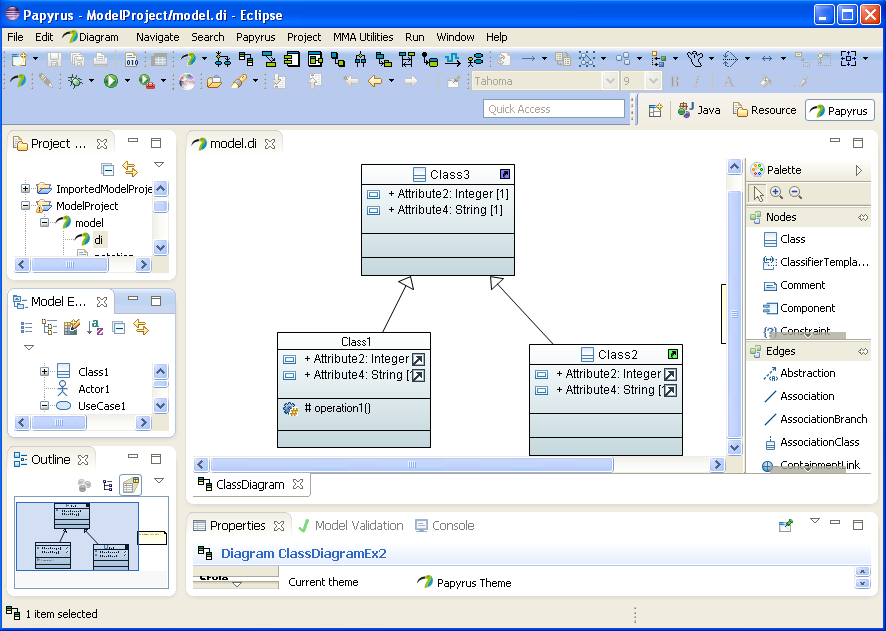Choose the Zoom Out tool in Palette
The height and width of the screenshot is (631, 886).
click(795, 193)
